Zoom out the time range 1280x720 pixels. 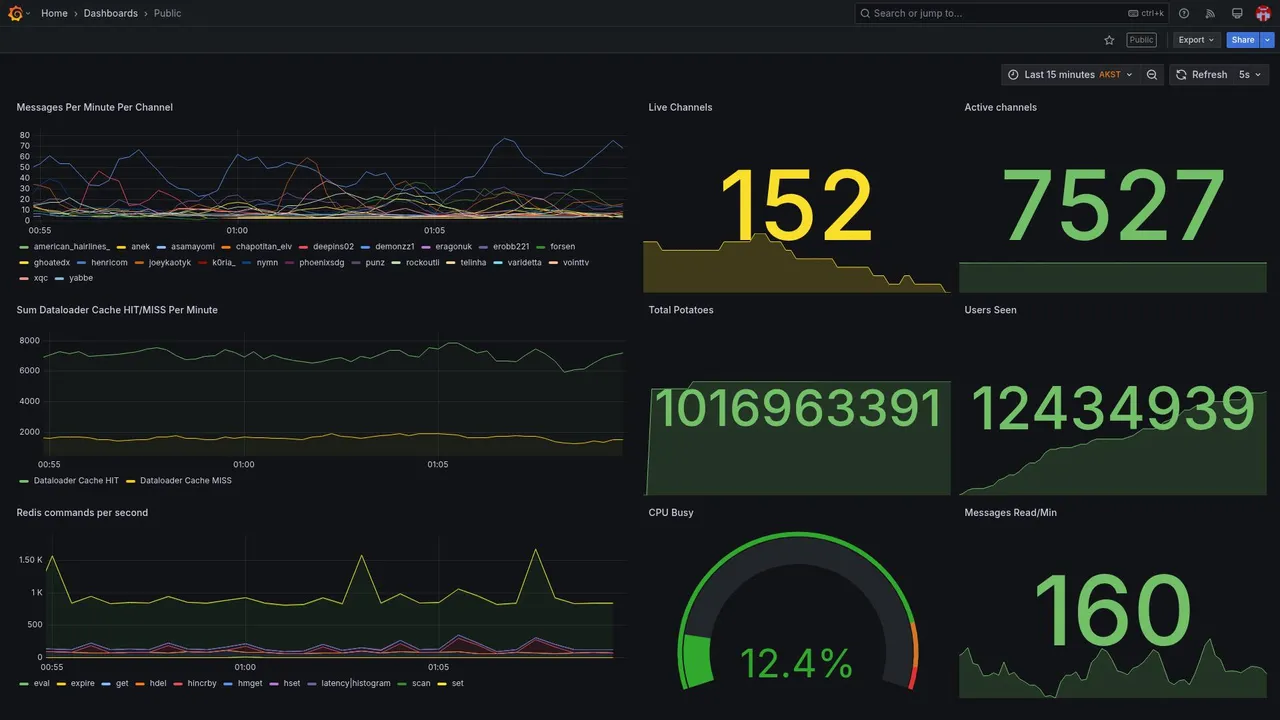click(x=1152, y=75)
